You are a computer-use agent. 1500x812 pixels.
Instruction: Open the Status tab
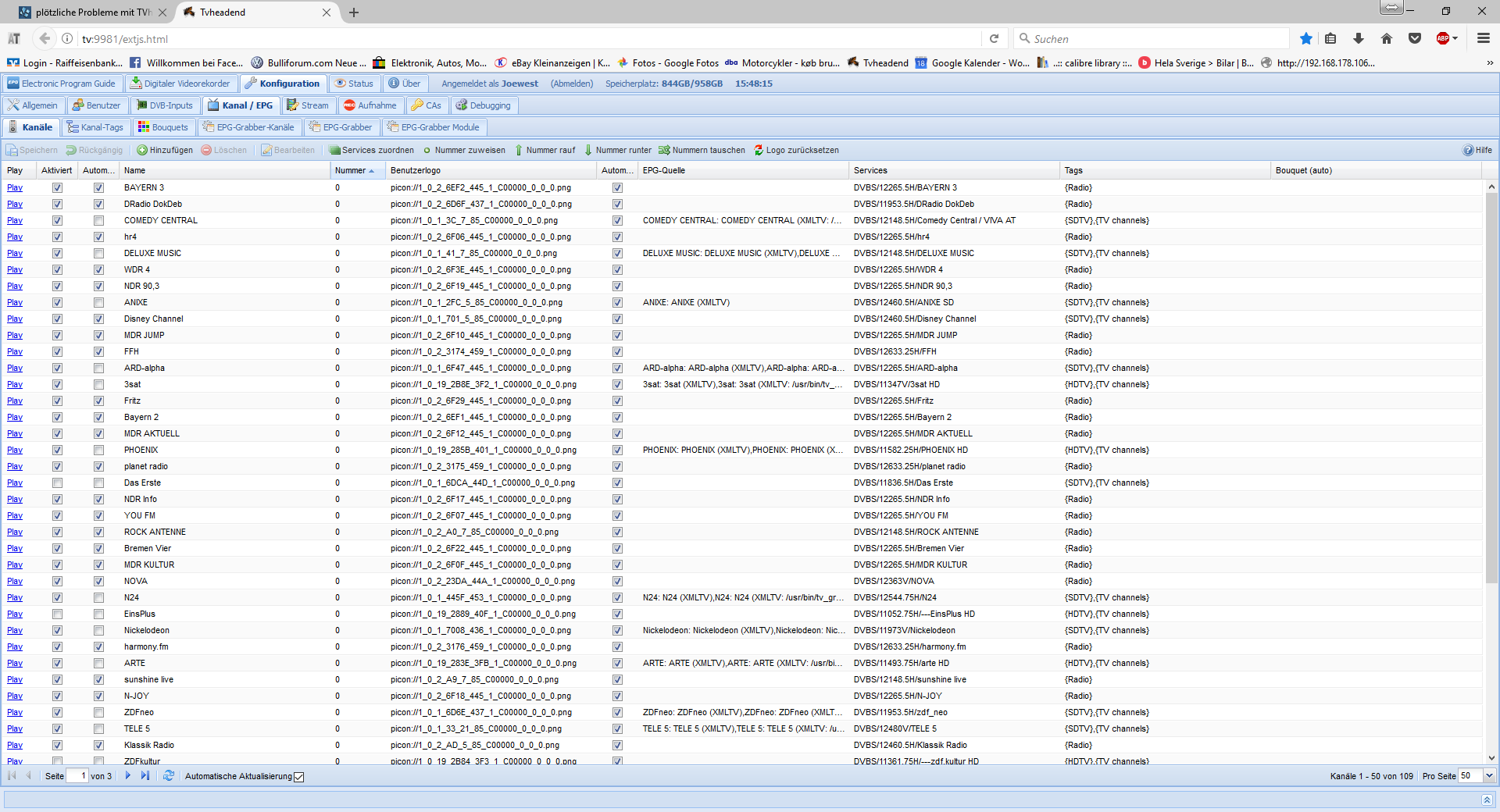point(354,84)
